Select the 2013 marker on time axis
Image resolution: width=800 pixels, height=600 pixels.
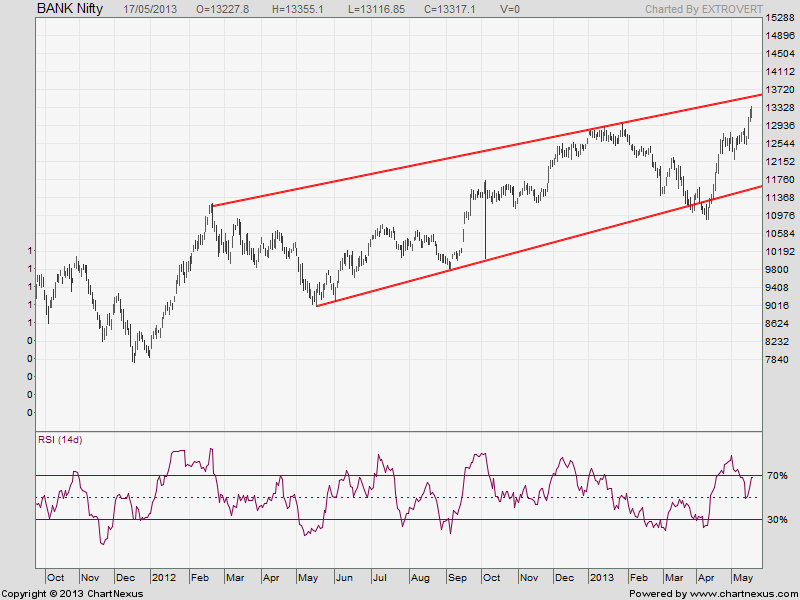coord(601,578)
